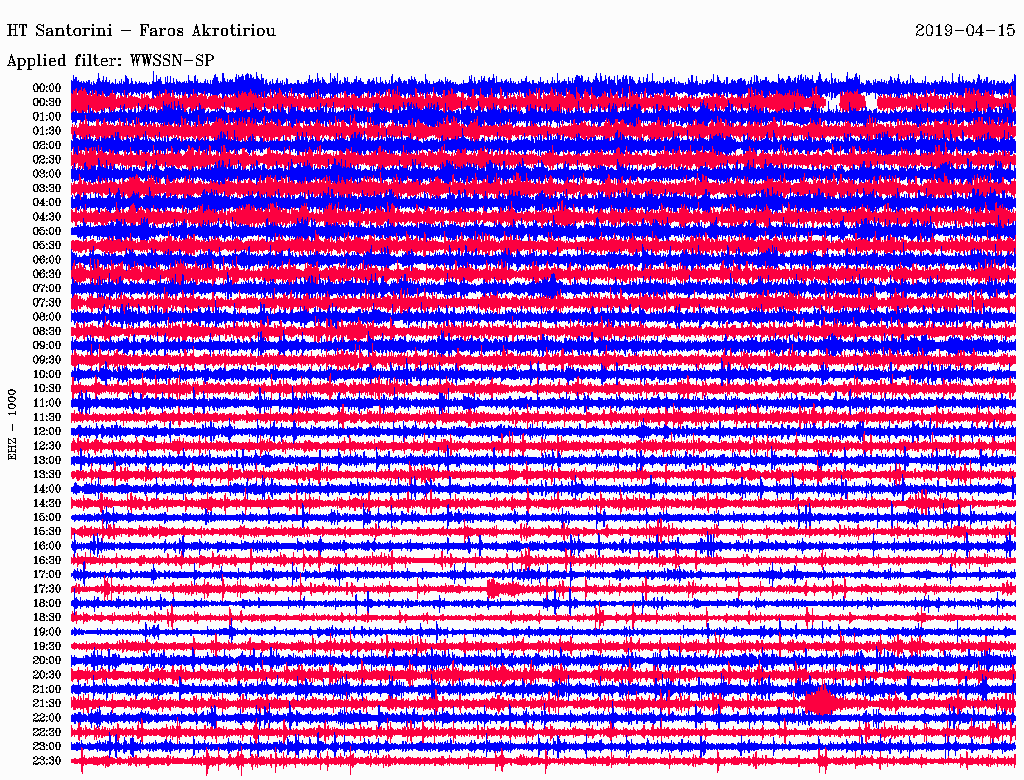Screen dimensions: 1024x780
Task: Select the 23:30 time label
Action: 47,760
